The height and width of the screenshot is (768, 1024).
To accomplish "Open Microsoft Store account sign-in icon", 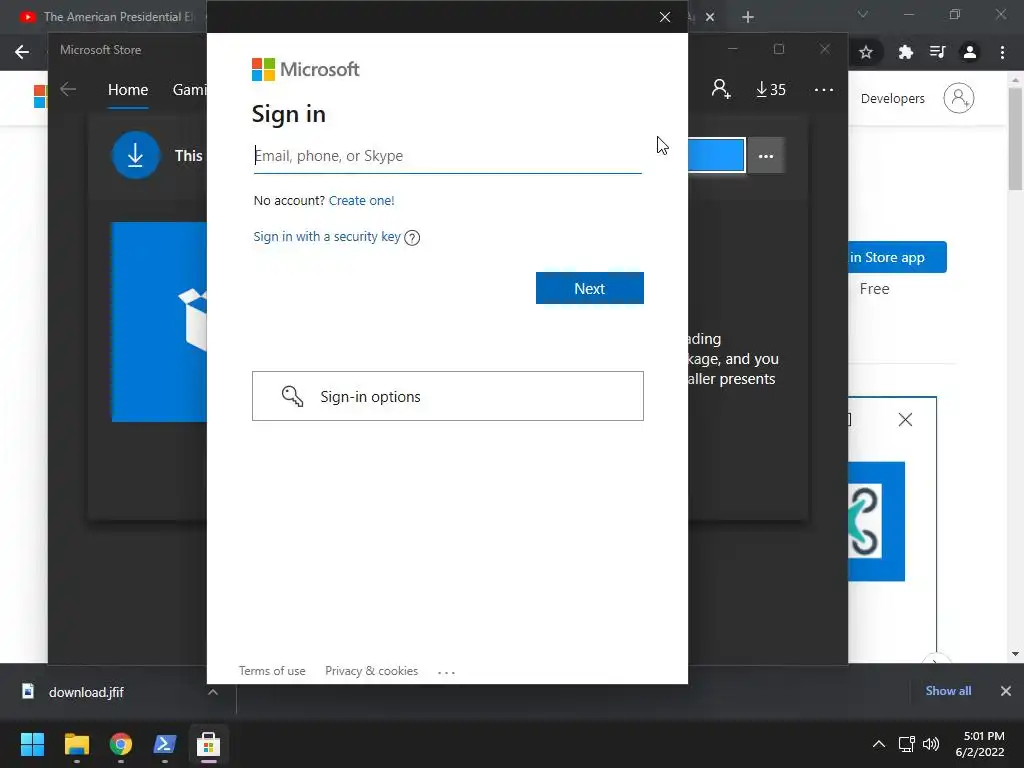I will (721, 89).
